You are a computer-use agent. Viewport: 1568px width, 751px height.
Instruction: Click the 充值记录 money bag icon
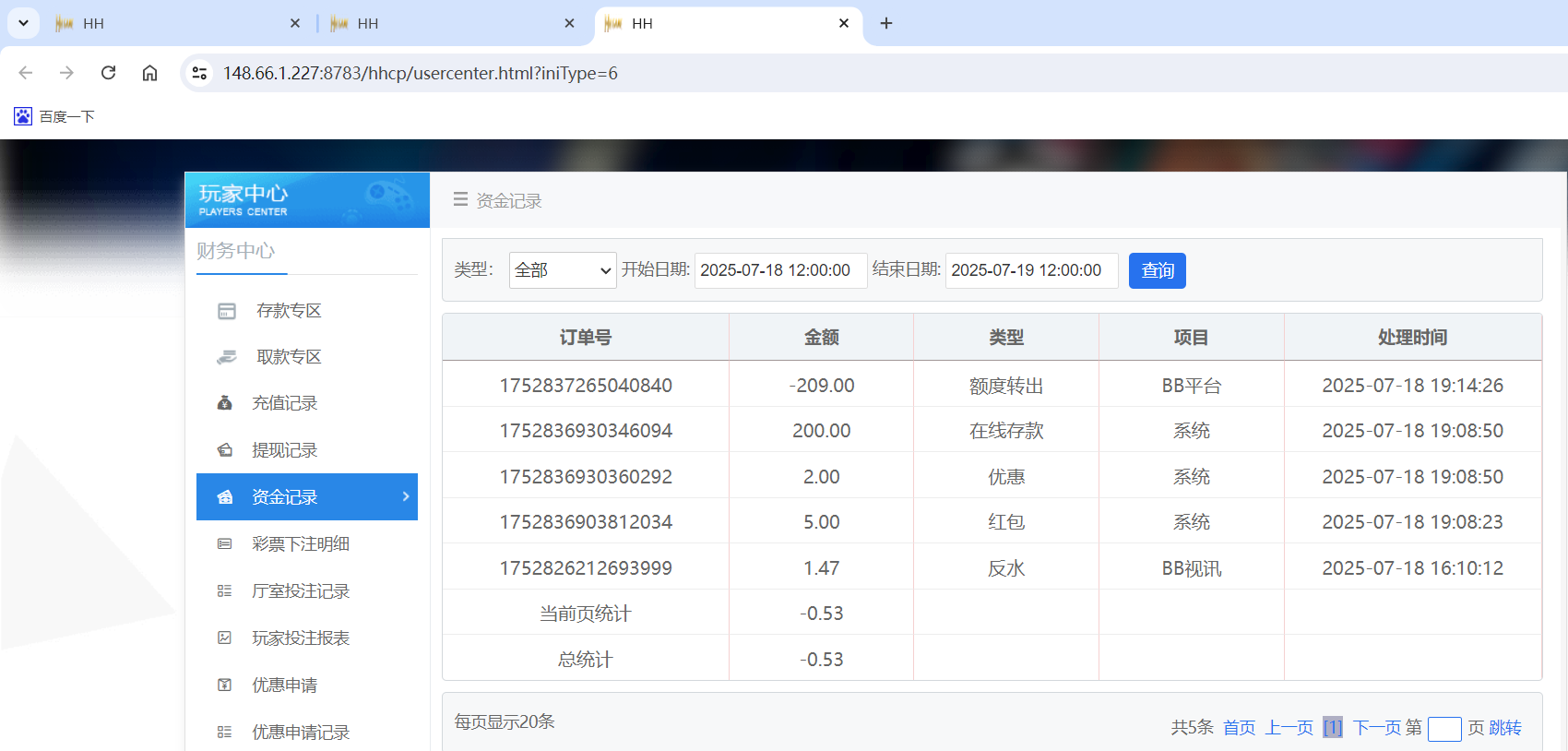click(224, 403)
